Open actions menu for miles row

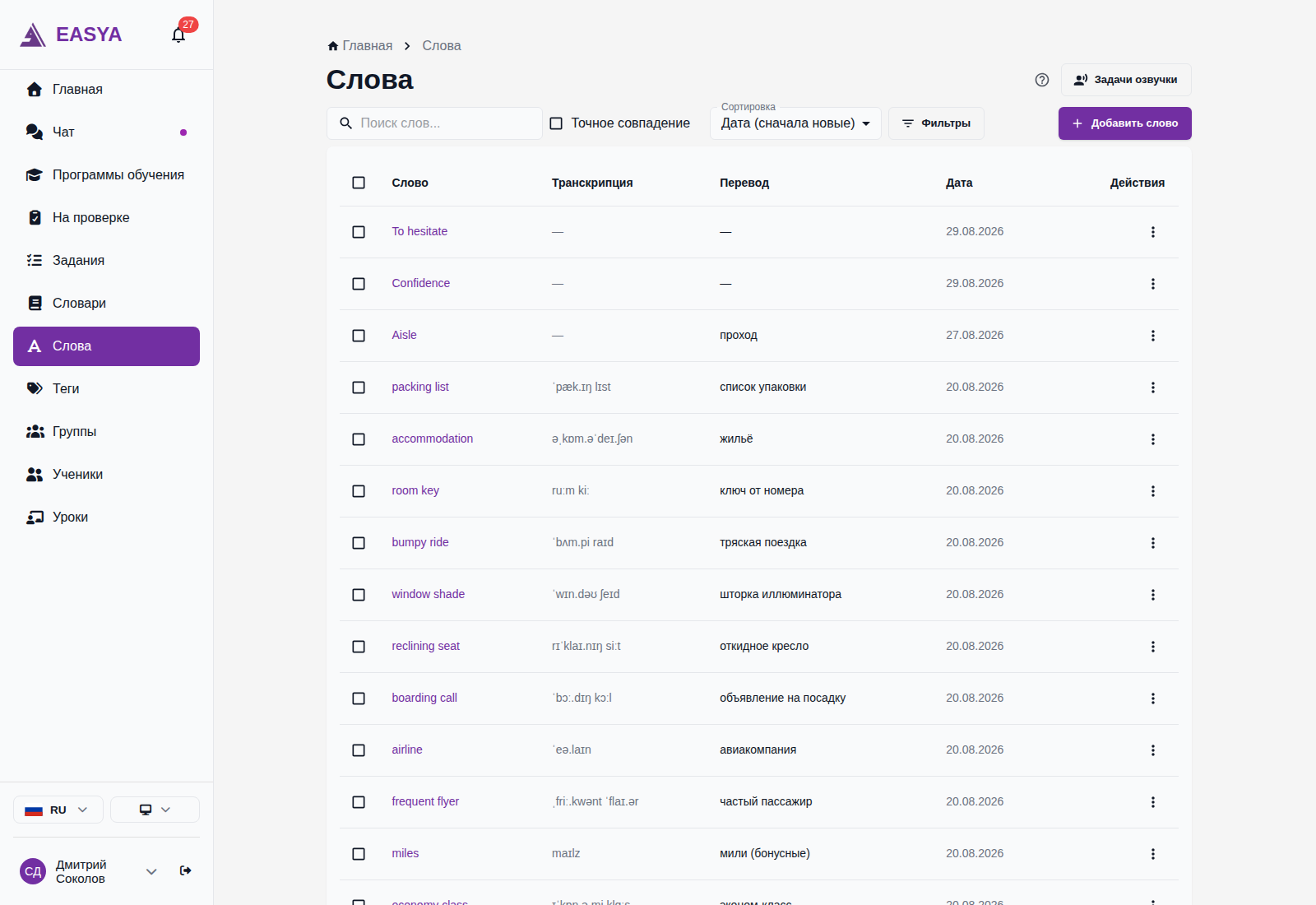tap(1153, 854)
